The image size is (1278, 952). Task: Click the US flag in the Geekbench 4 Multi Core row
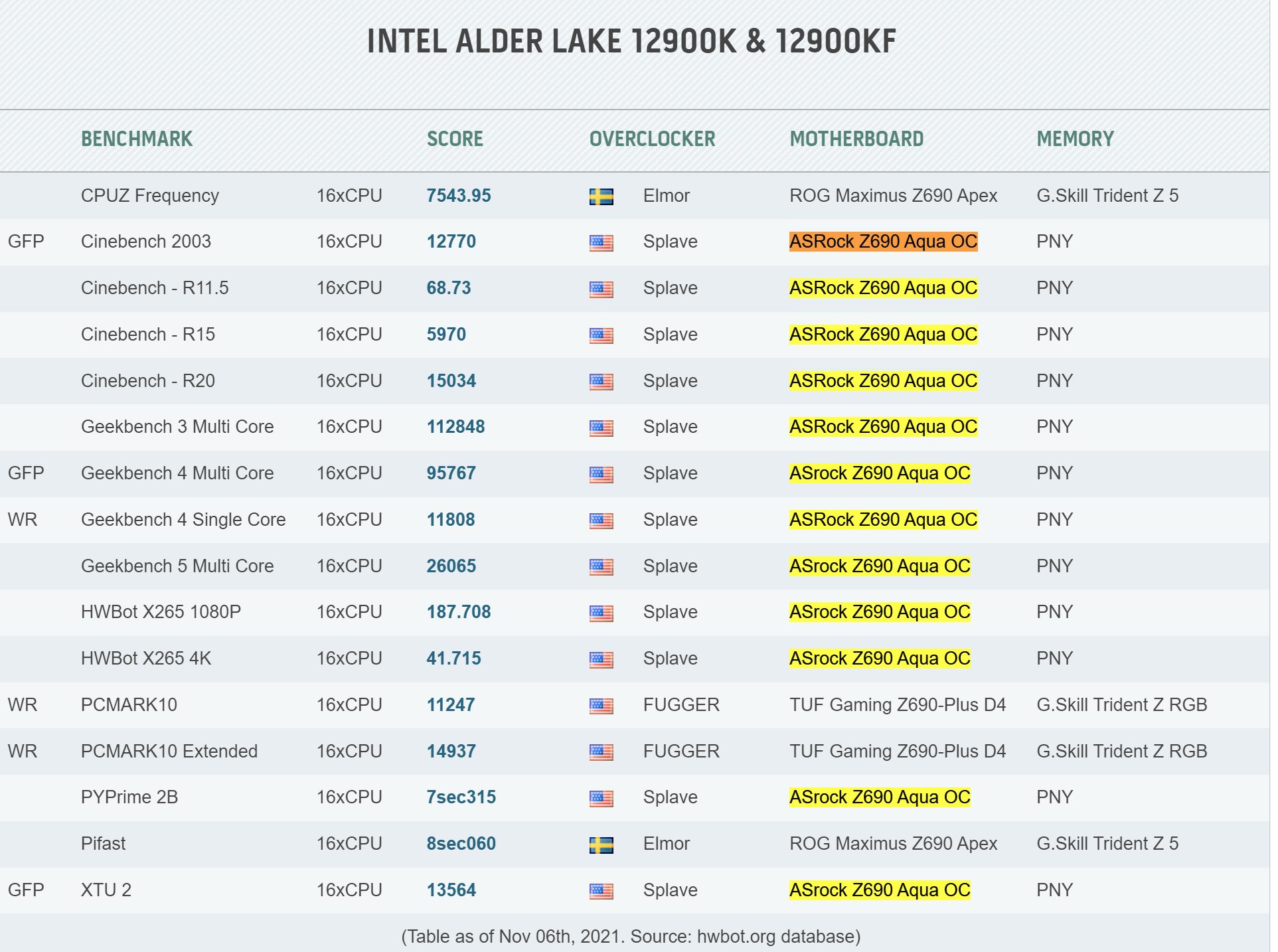tap(601, 475)
